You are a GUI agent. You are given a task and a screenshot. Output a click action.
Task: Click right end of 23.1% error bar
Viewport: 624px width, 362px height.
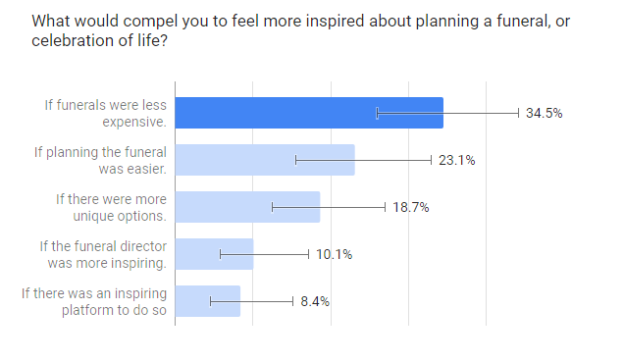tap(431, 160)
